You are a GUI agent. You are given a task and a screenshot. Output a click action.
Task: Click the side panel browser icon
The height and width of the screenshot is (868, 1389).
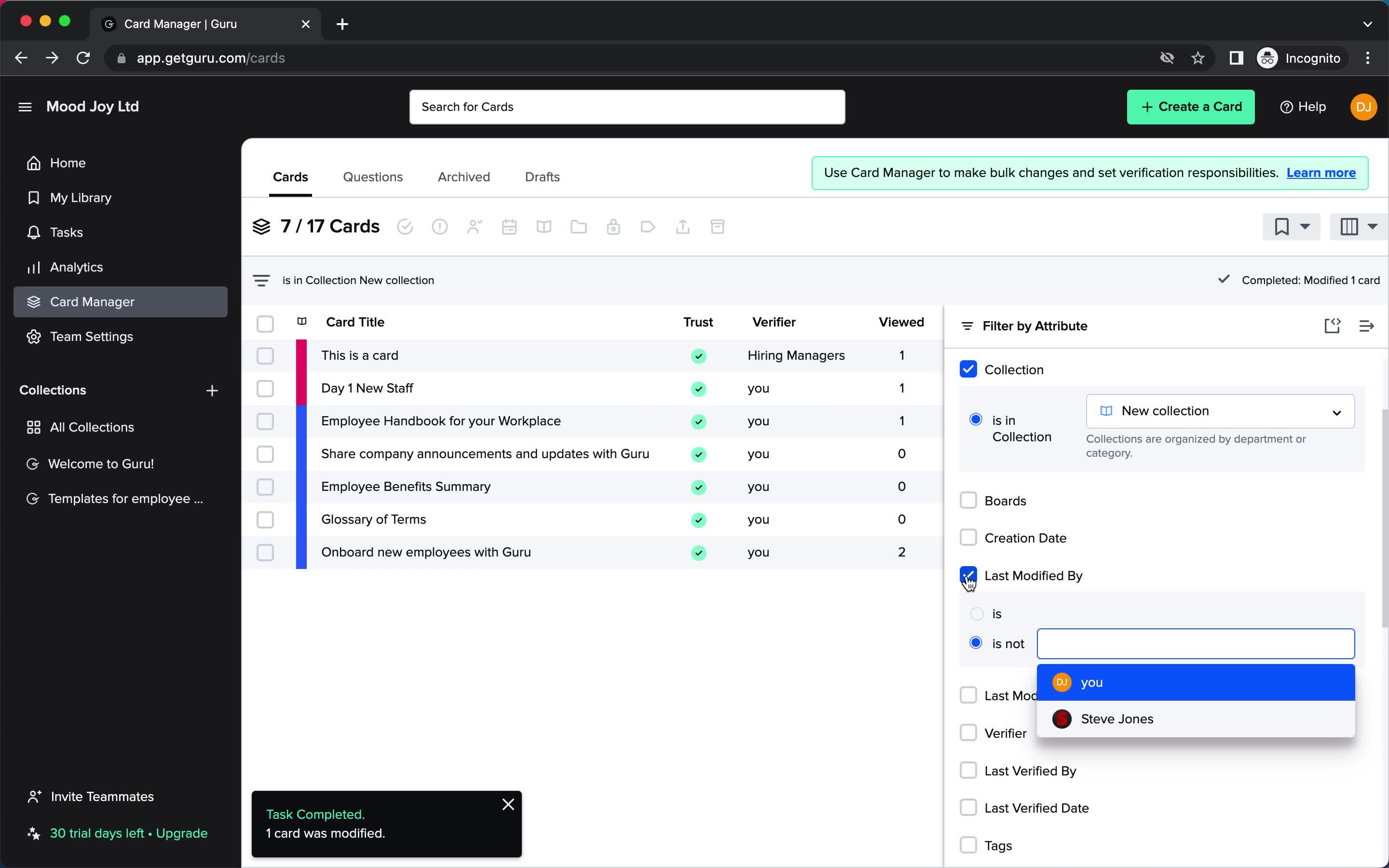coord(1236,58)
